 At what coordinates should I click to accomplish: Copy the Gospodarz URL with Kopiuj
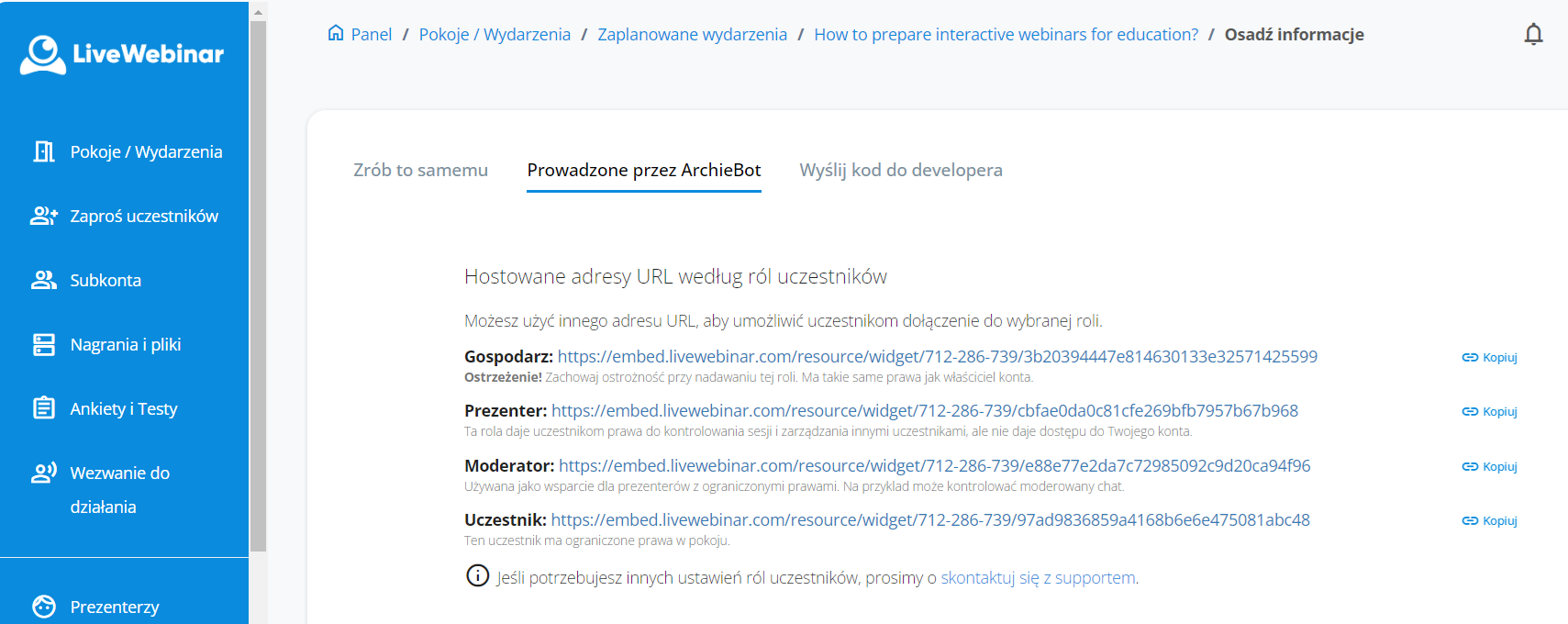[x=1489, y=357]
